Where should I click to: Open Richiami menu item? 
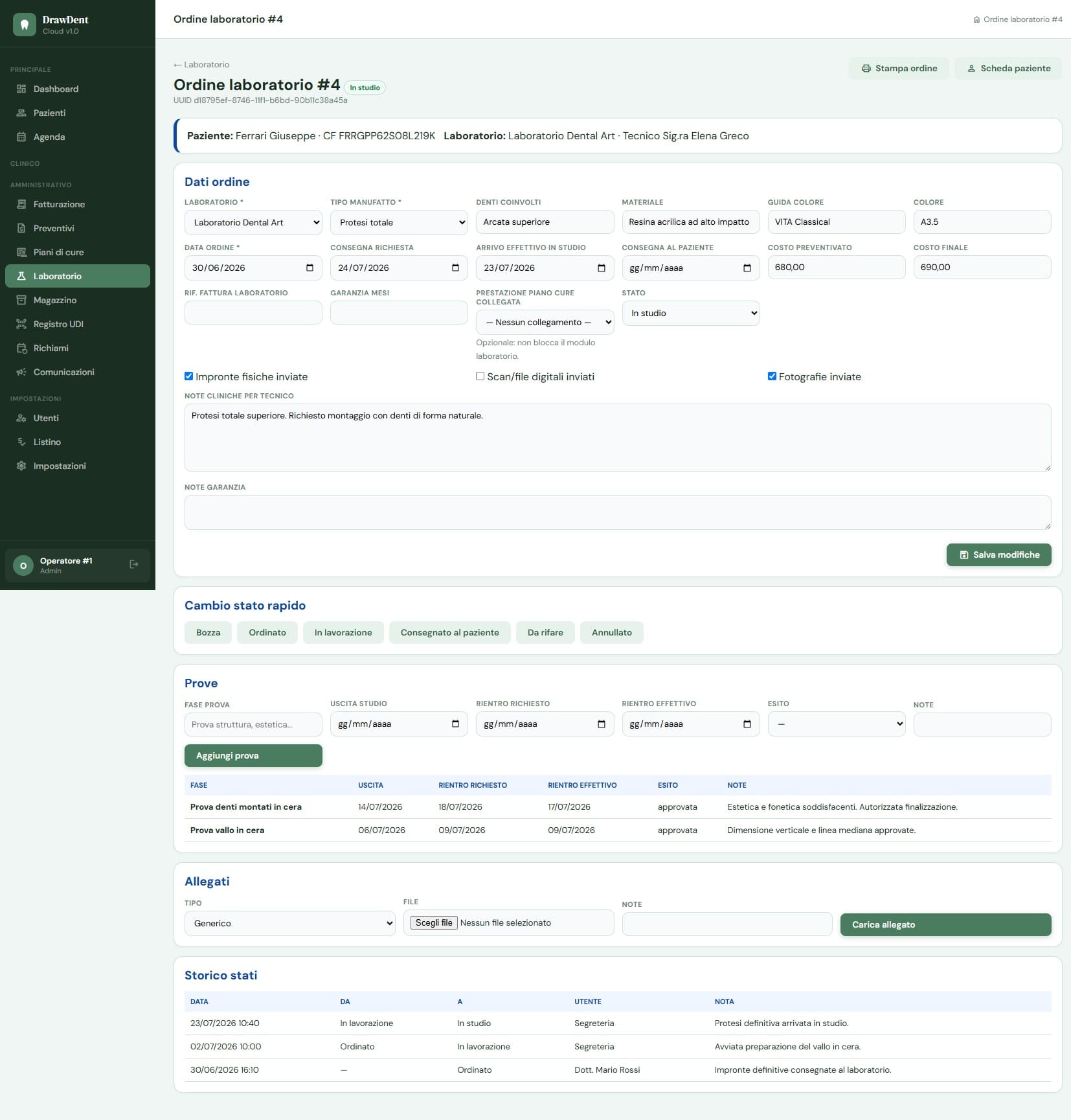tap(78, 348)
